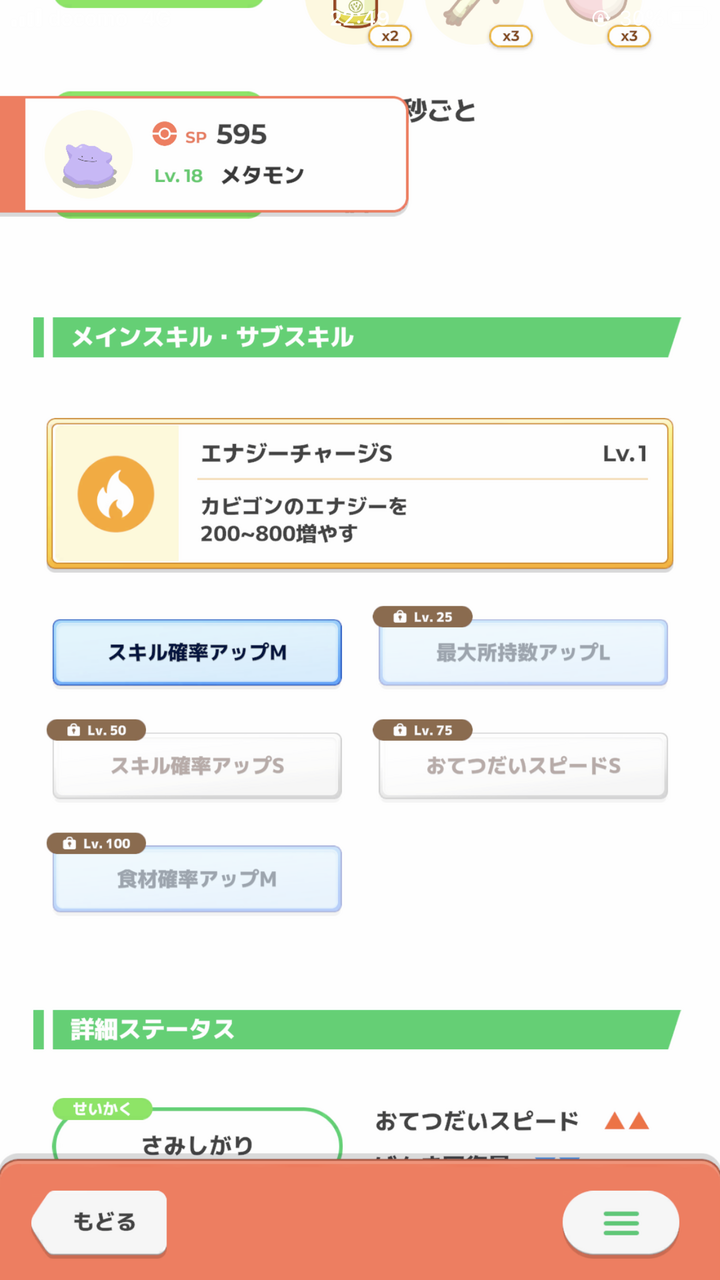Tap the Ditto portrait thumbnail
Viewport: 720px width, 1280px height.
[x=90, y=155]
